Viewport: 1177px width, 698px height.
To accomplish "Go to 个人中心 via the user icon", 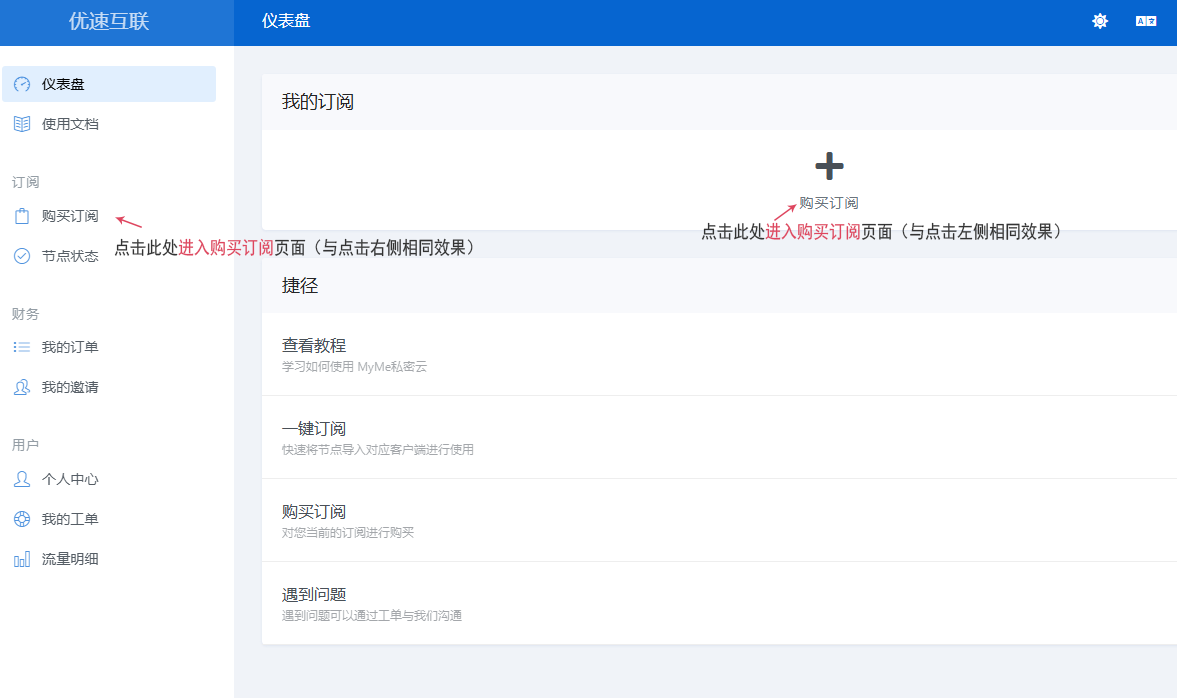I will click(x=22, y=479).
